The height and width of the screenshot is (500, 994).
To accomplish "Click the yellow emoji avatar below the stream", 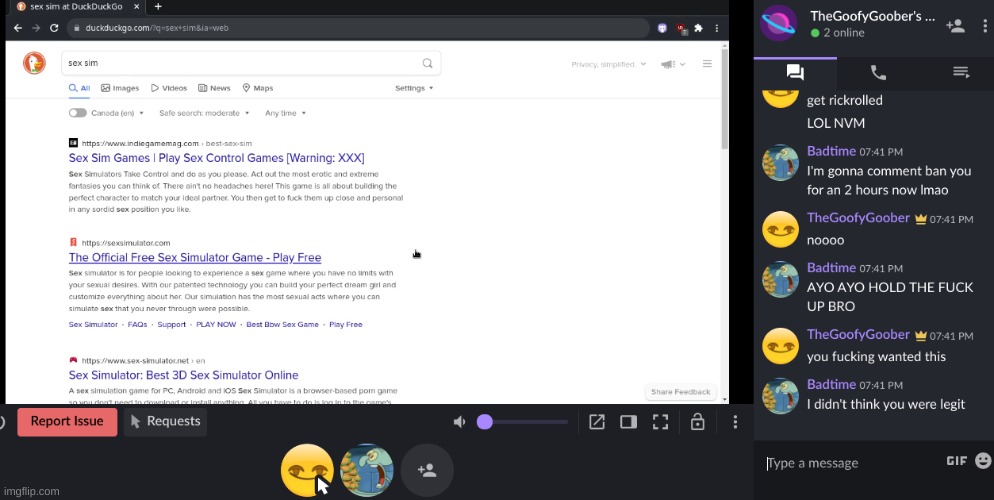I will [x=307, y=470].
